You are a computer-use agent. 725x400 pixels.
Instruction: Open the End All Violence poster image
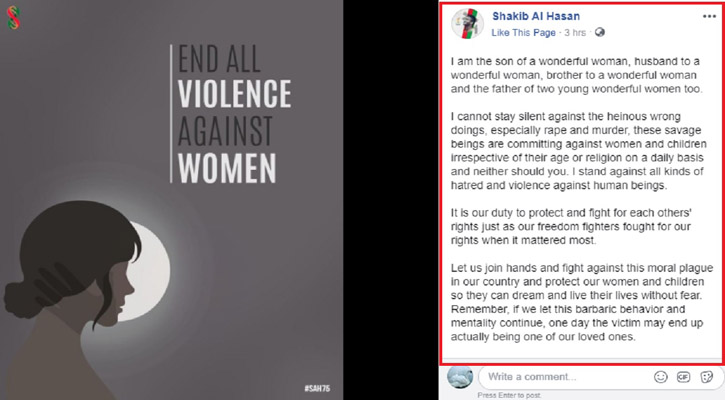point(172,200)
